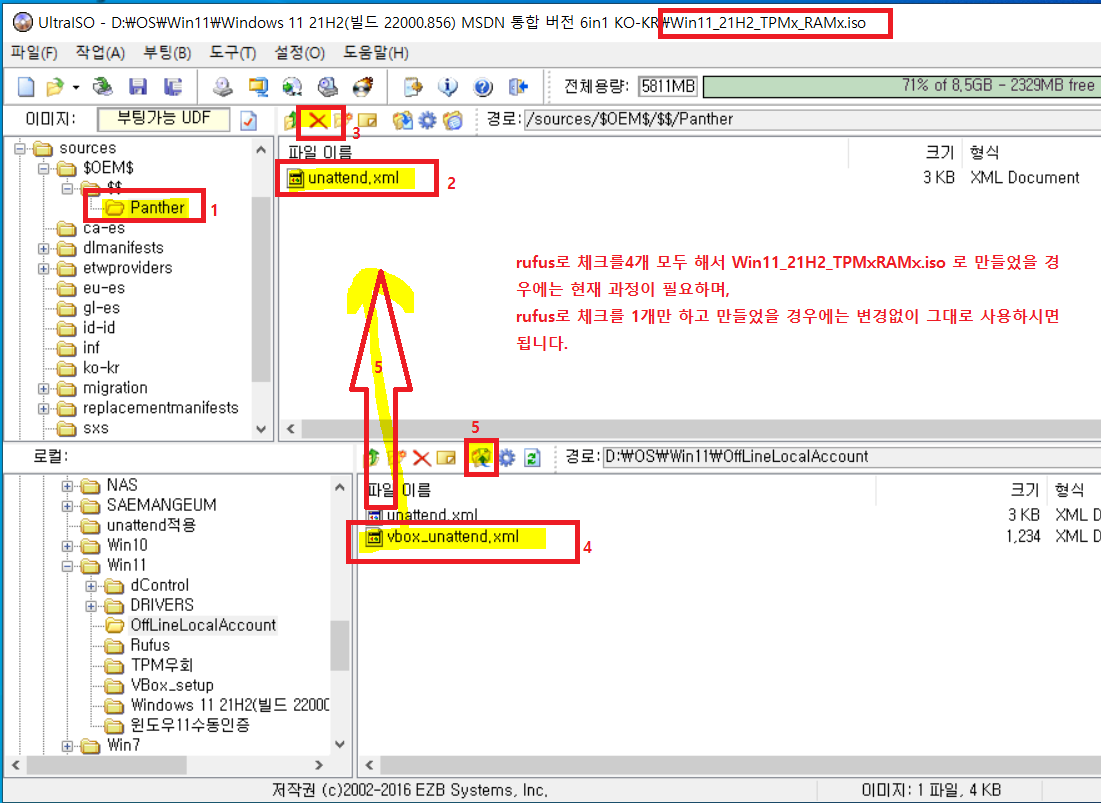The width and height of the screenshot is (1101, 803).
Task: Open the 도구(T) menu
Action: 233,53
